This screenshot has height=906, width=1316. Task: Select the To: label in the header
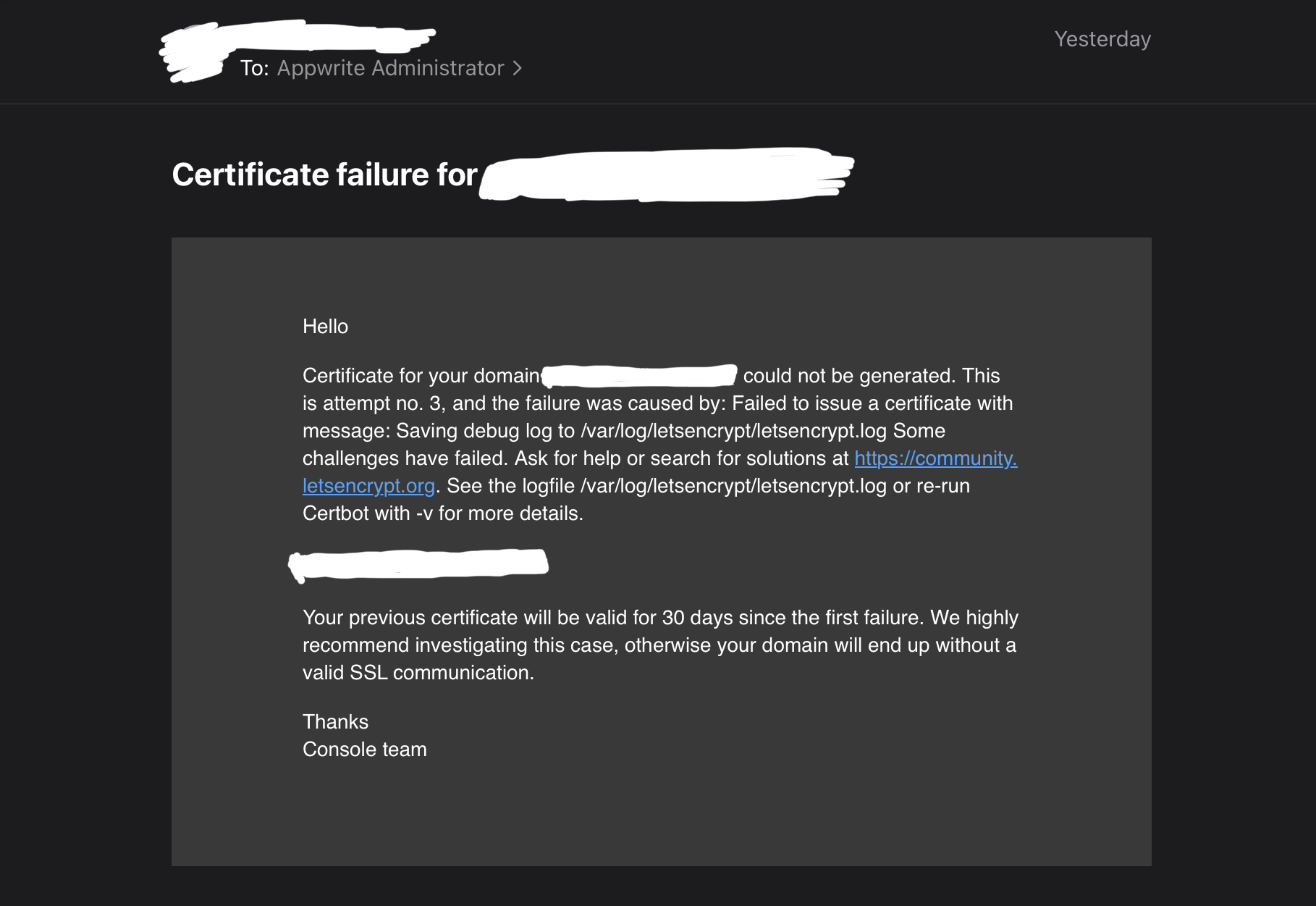[255, 68]
